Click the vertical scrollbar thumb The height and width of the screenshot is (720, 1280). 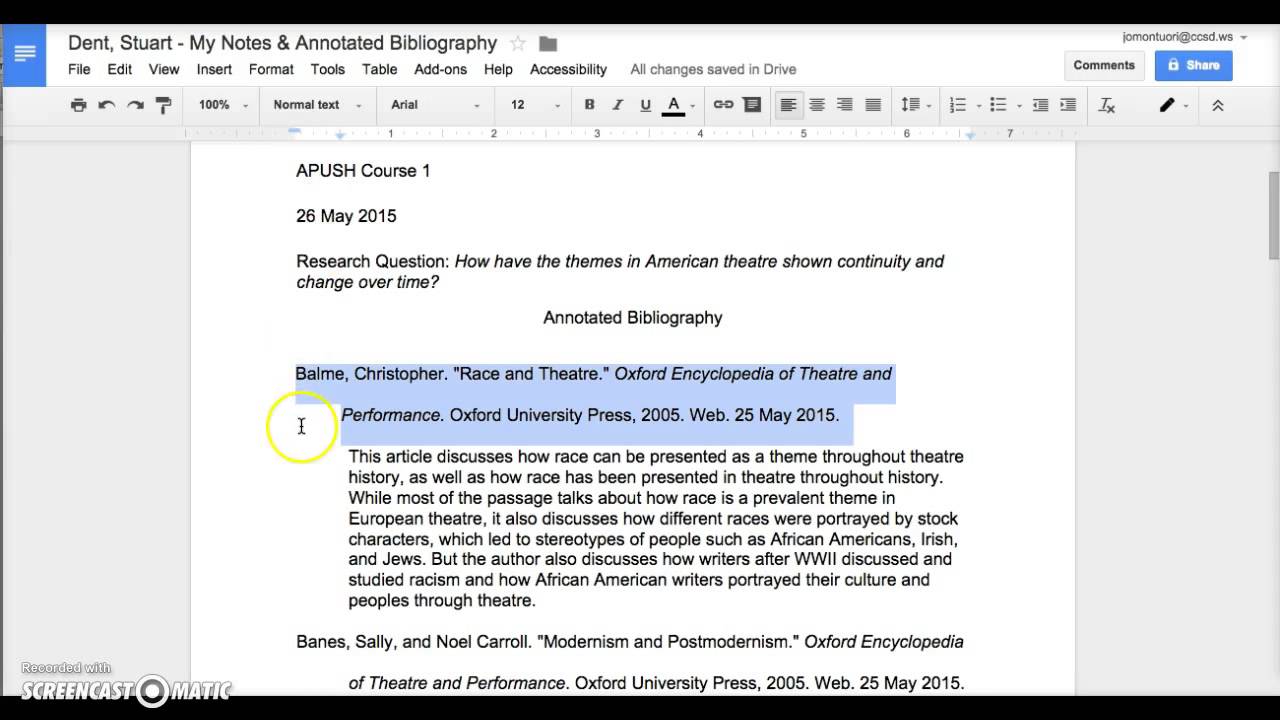(x=1273, y=215)
